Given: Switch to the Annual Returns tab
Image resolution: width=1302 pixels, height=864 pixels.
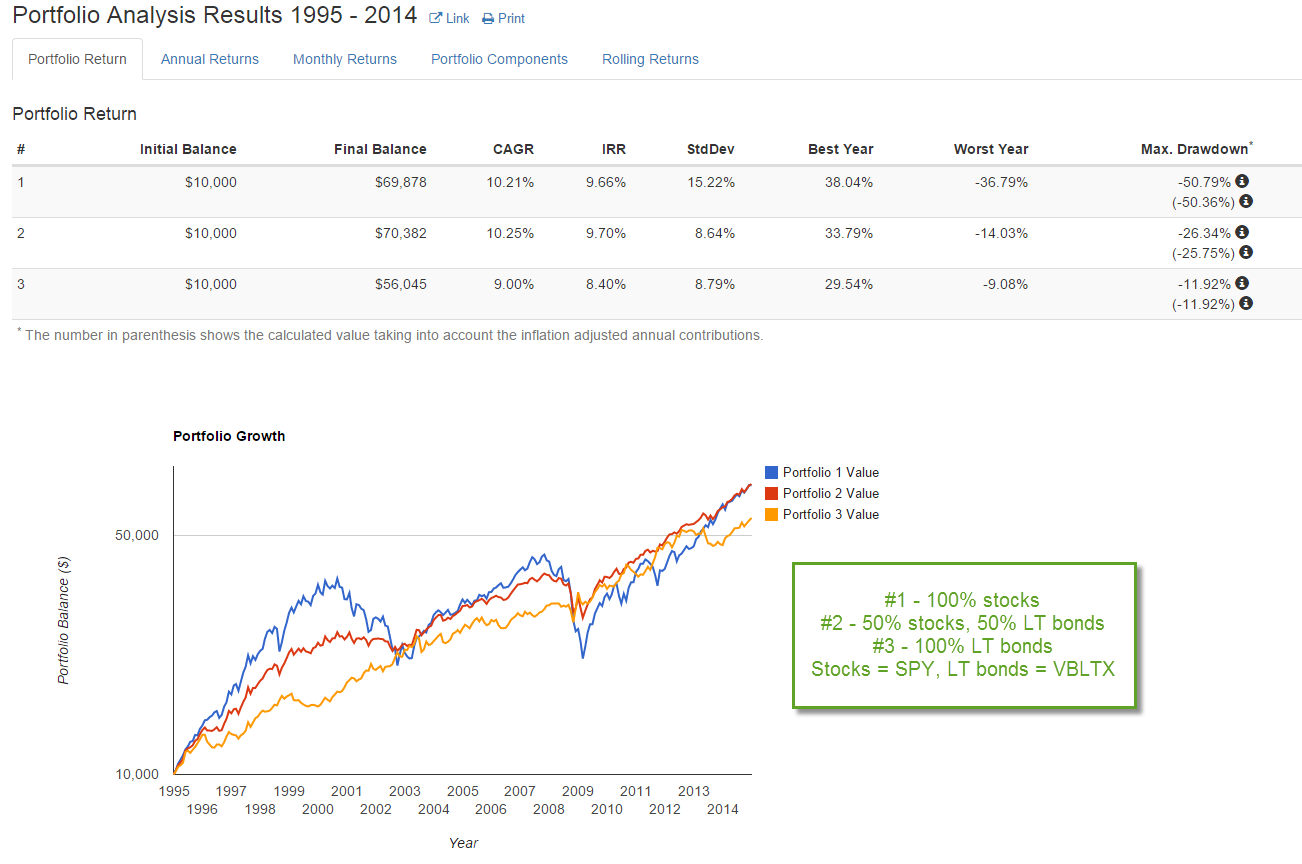Looking at the screenshot, I should pyautogui.click(x=210, y=59).
